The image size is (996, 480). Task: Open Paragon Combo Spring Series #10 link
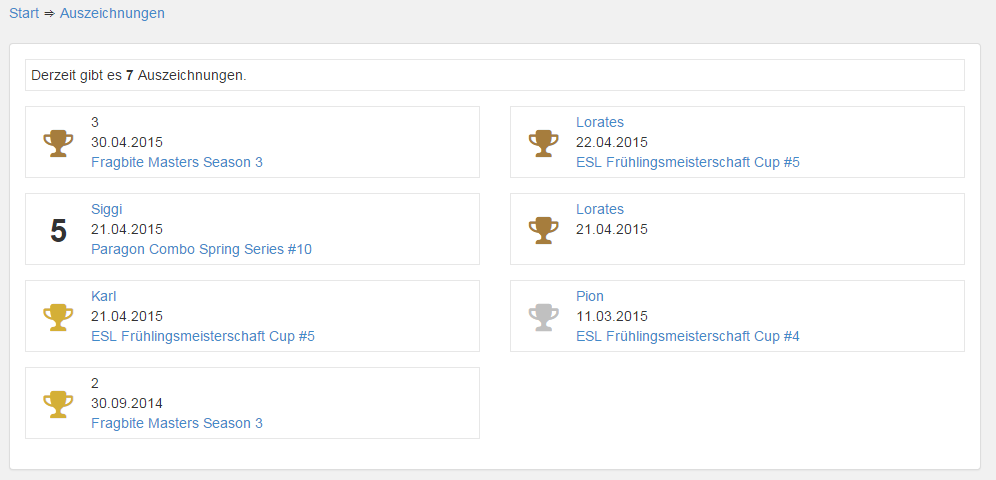coord(201,250)
